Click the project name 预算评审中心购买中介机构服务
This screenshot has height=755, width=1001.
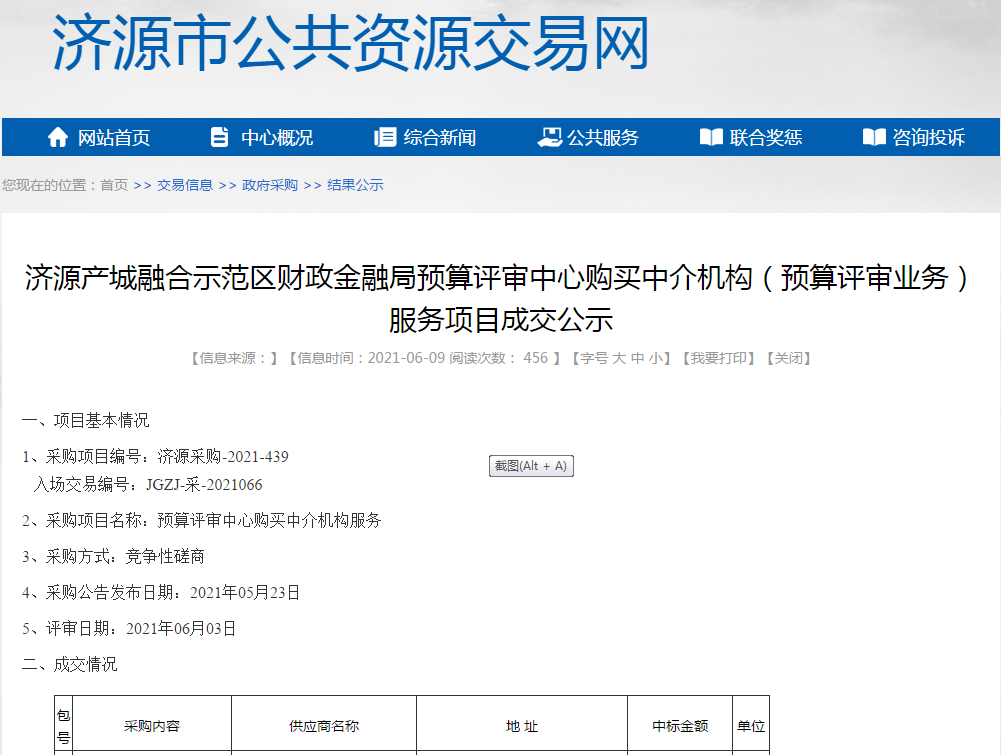pos(269,520)
